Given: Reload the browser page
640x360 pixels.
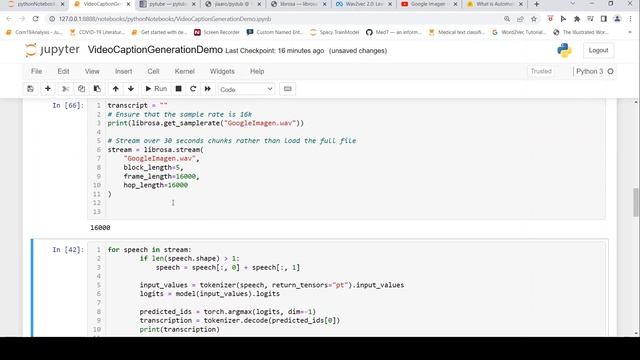Looking at the screenshot, I should [36, 19].
